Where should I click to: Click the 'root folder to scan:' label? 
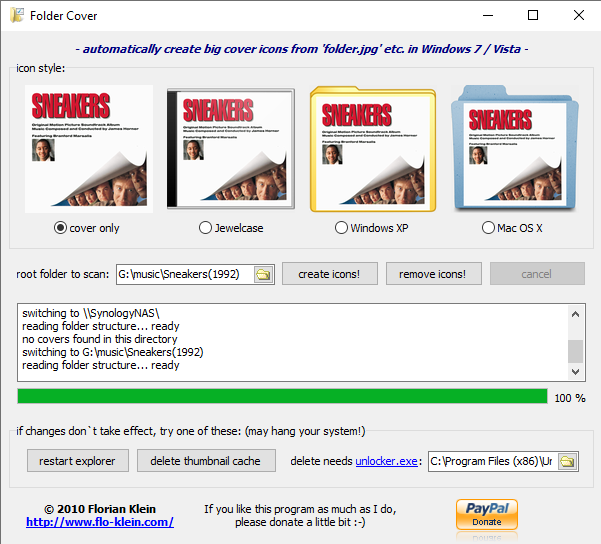pos(62,274)
